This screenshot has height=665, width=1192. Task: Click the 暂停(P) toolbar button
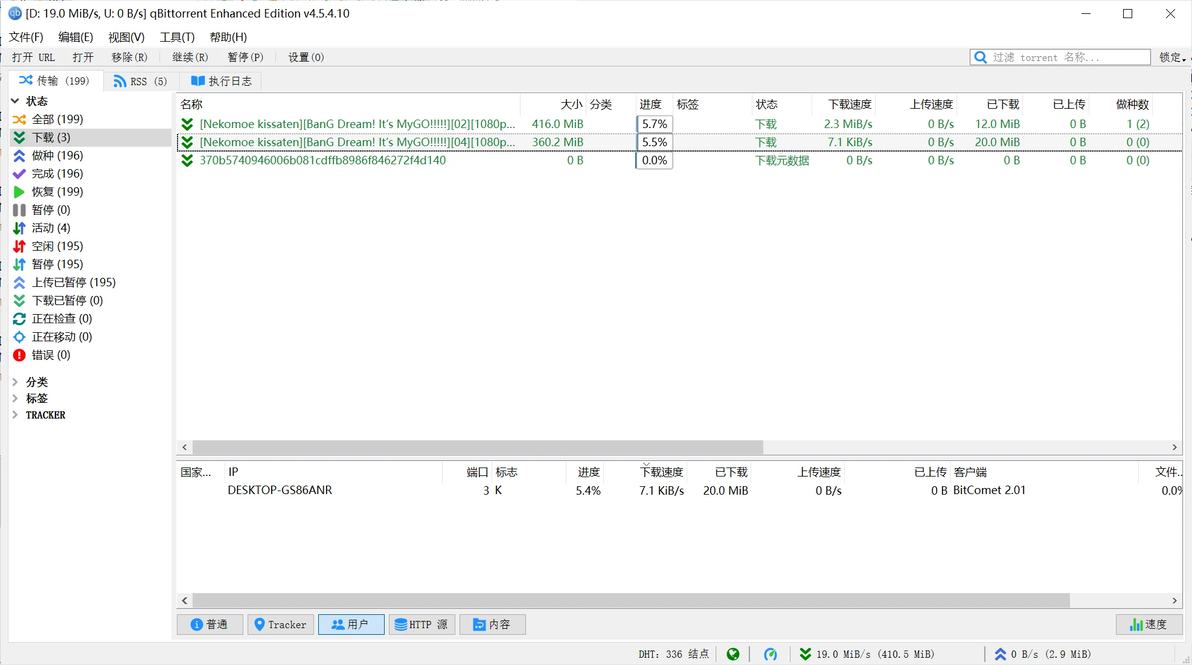click(x=246, y=57)
